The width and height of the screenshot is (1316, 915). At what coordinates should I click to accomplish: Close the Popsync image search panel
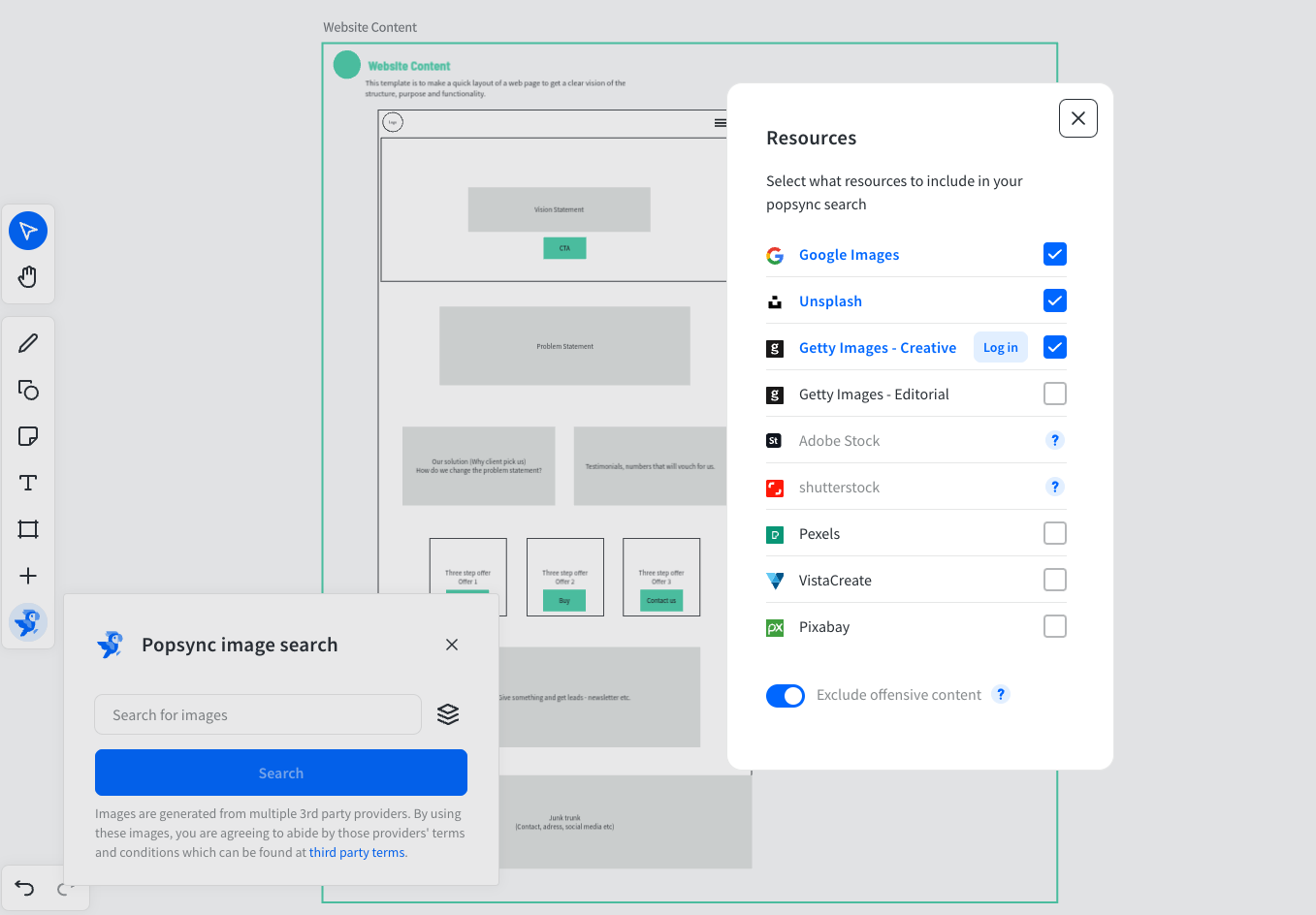pyautogui.click(x=452, y=645)
